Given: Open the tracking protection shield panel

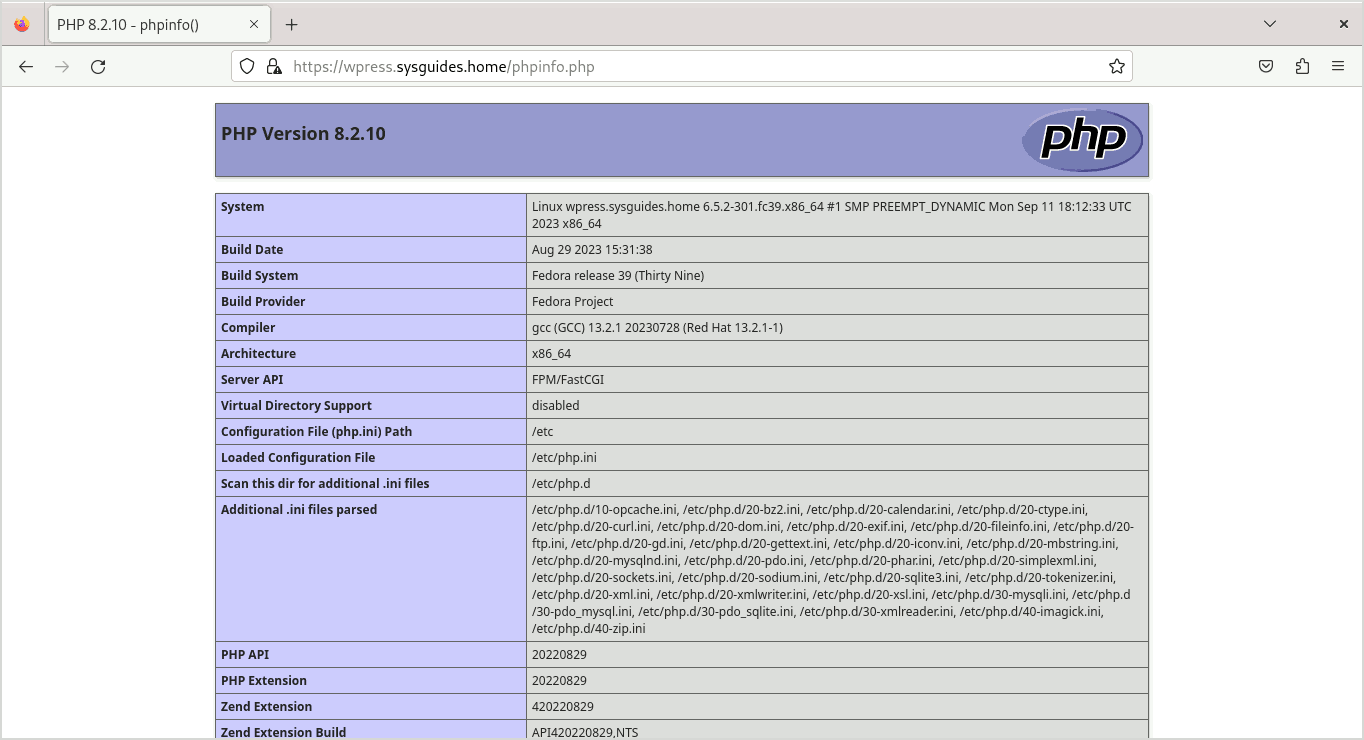Looking at the screenshot, I should coord(246,66).
